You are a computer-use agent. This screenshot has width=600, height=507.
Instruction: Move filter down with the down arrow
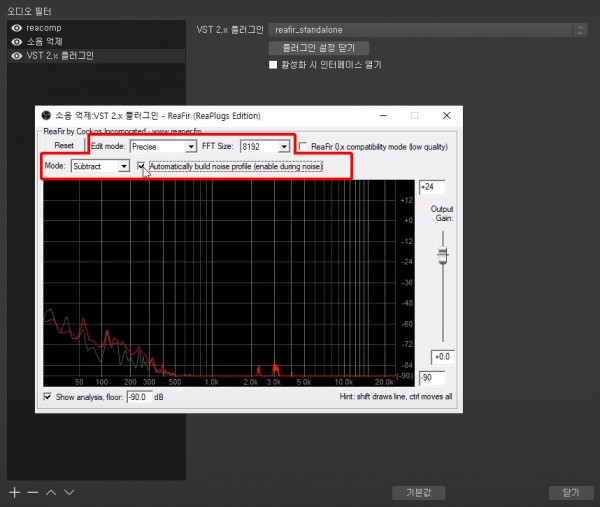(68, 493)
